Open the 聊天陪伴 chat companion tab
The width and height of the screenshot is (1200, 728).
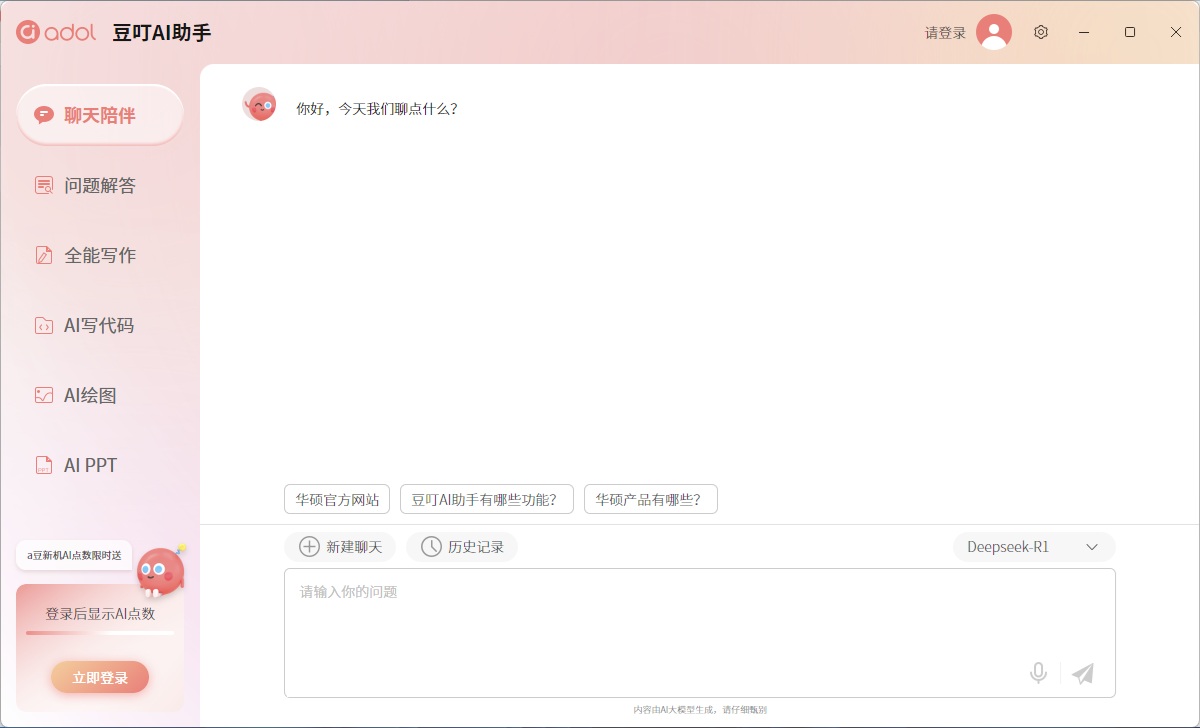pyautogui.click(x=100, y=115)
